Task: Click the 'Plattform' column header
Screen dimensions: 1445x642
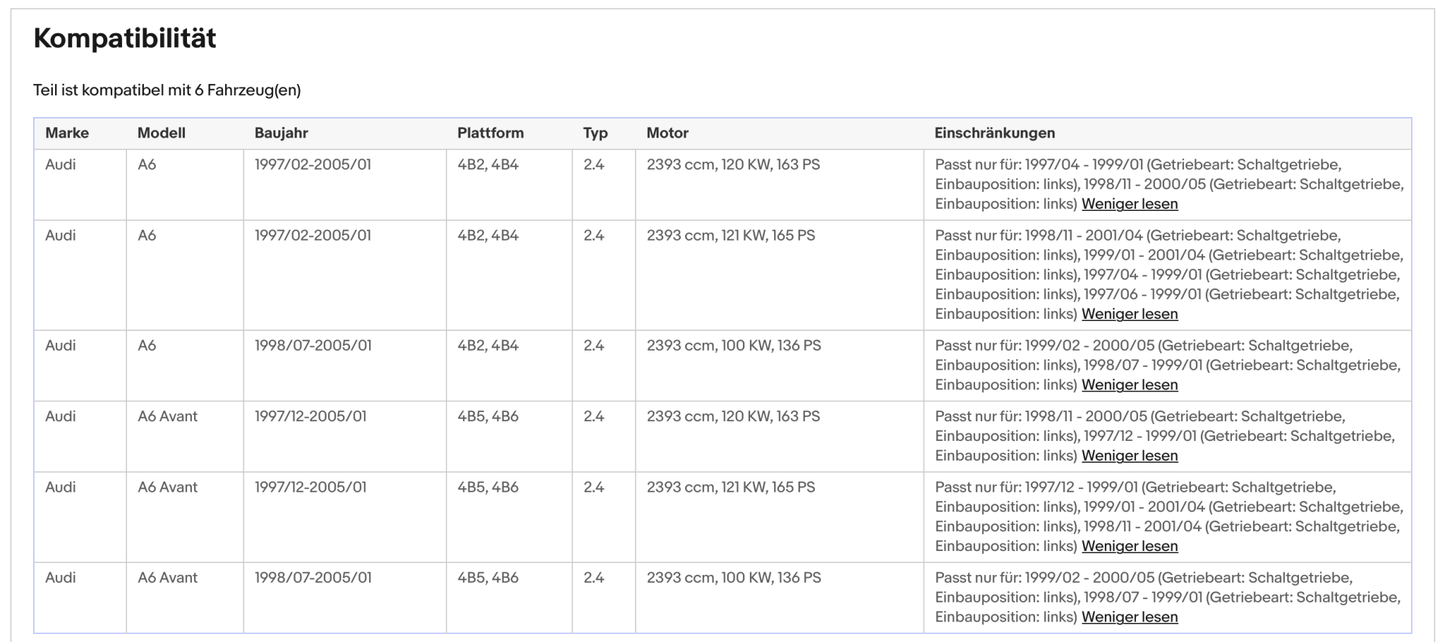Action: (x=489, y=132)
